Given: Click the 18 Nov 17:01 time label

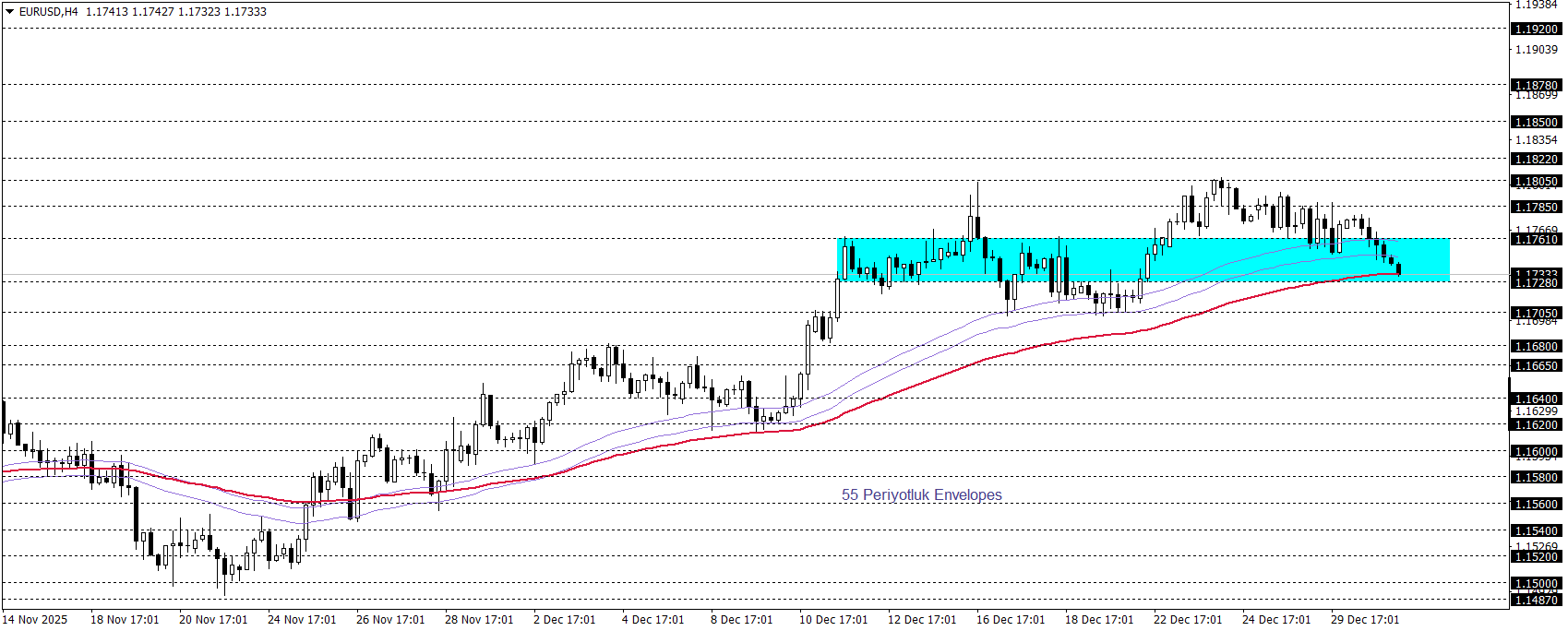Looking at the screenshot, I should 125,620.
